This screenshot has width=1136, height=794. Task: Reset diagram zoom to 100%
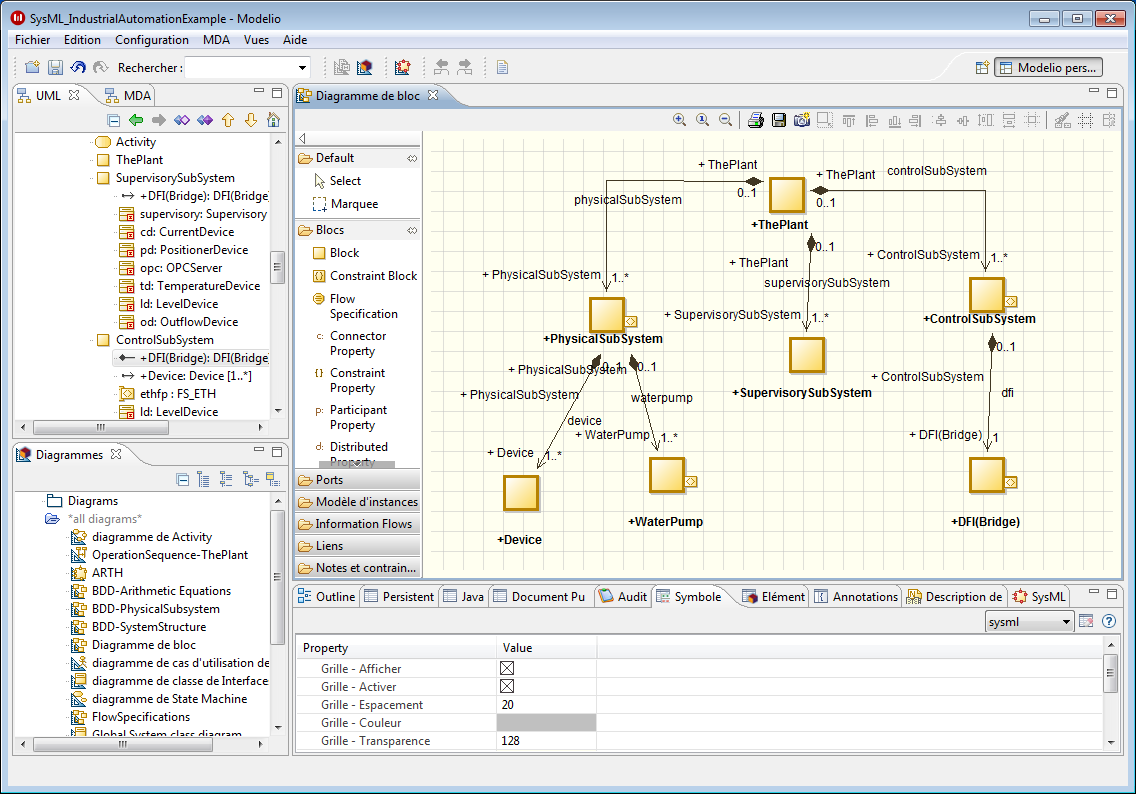coord(702,120)
